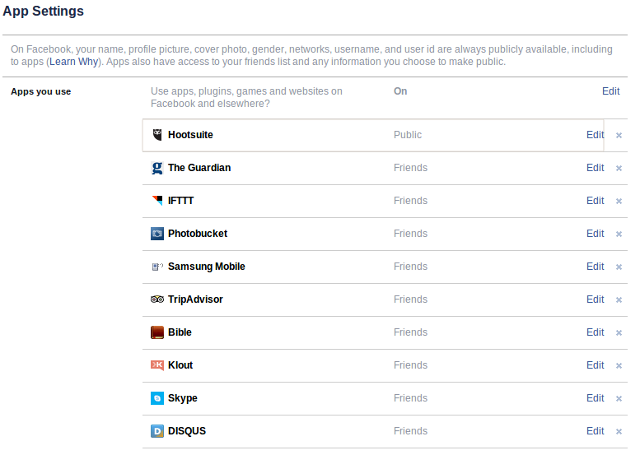Remove The Guardian app
640x455 pixels.
(x=619, y=168)
